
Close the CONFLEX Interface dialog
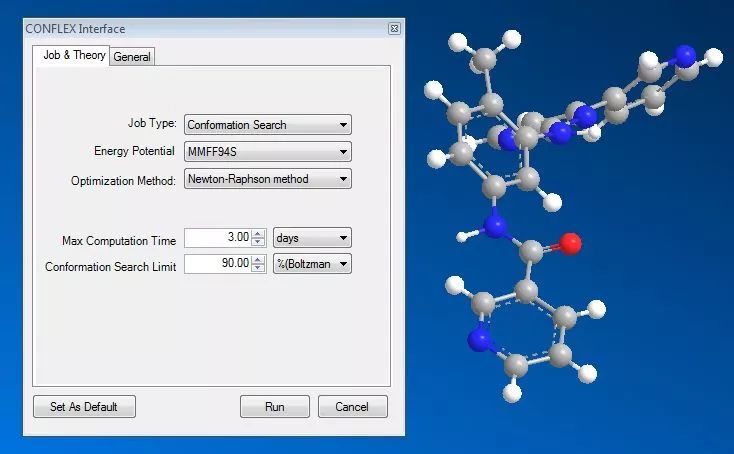point(394,29)
